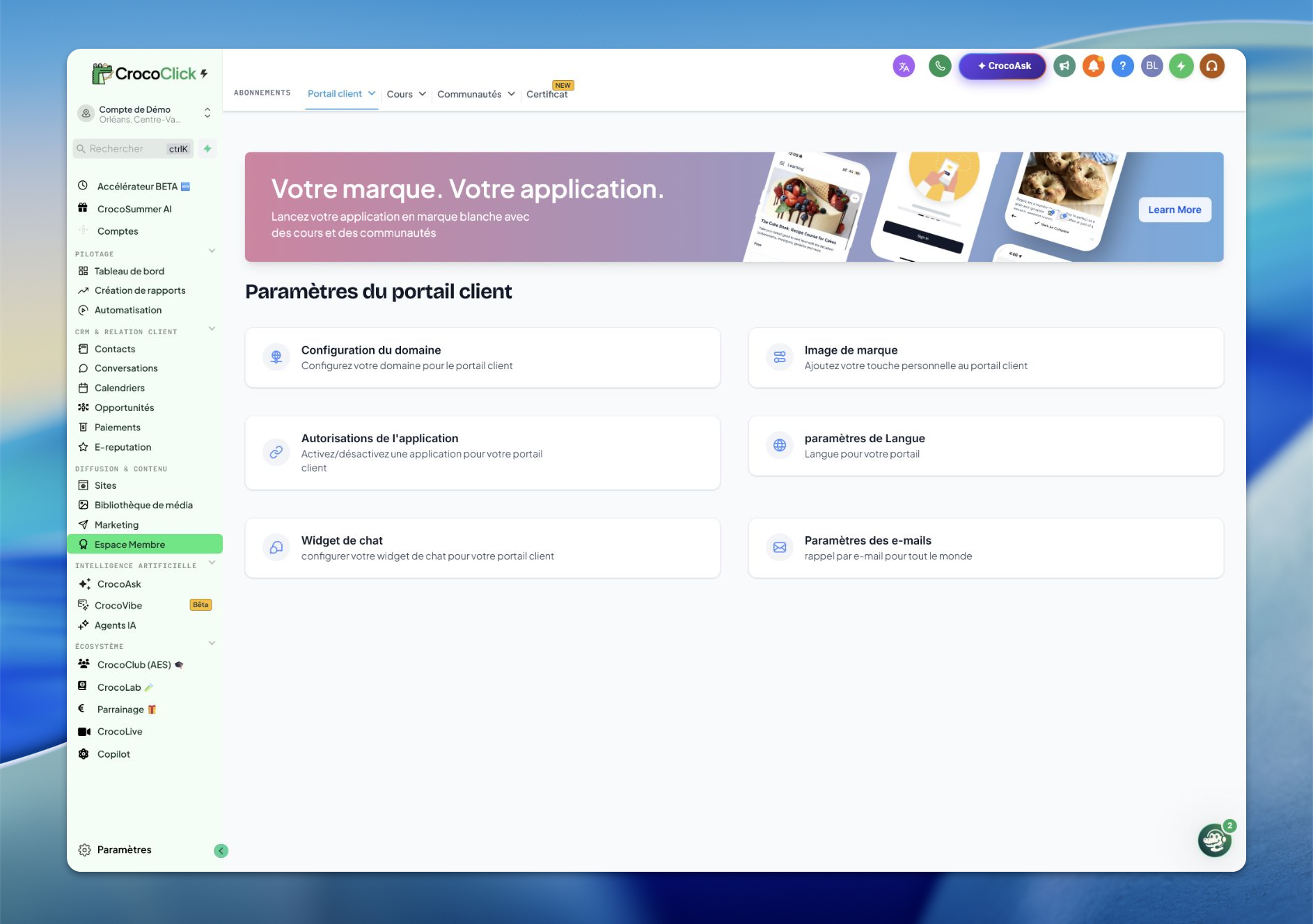1313x924 pixels.
Task: Click the Béta badge next to CrocoVibe
Action: [x=201, y=605]
